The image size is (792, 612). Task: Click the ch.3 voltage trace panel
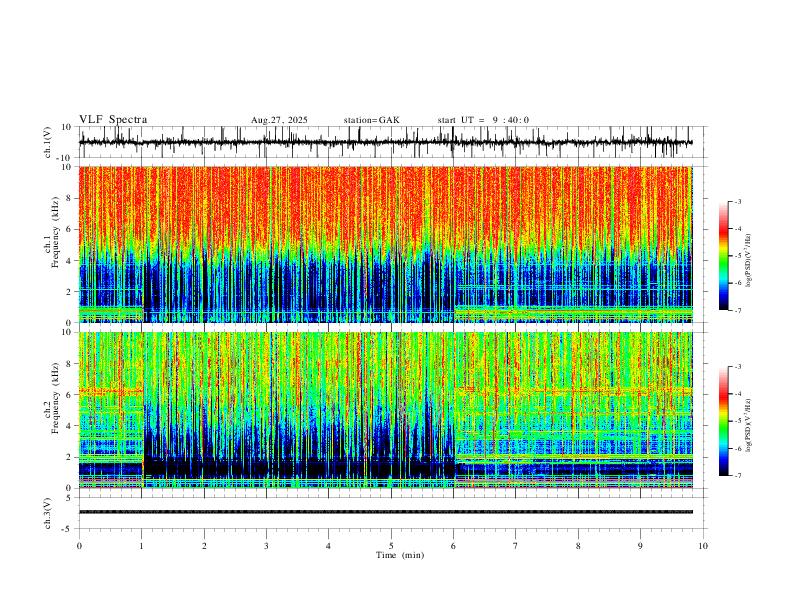coord(393,513)
